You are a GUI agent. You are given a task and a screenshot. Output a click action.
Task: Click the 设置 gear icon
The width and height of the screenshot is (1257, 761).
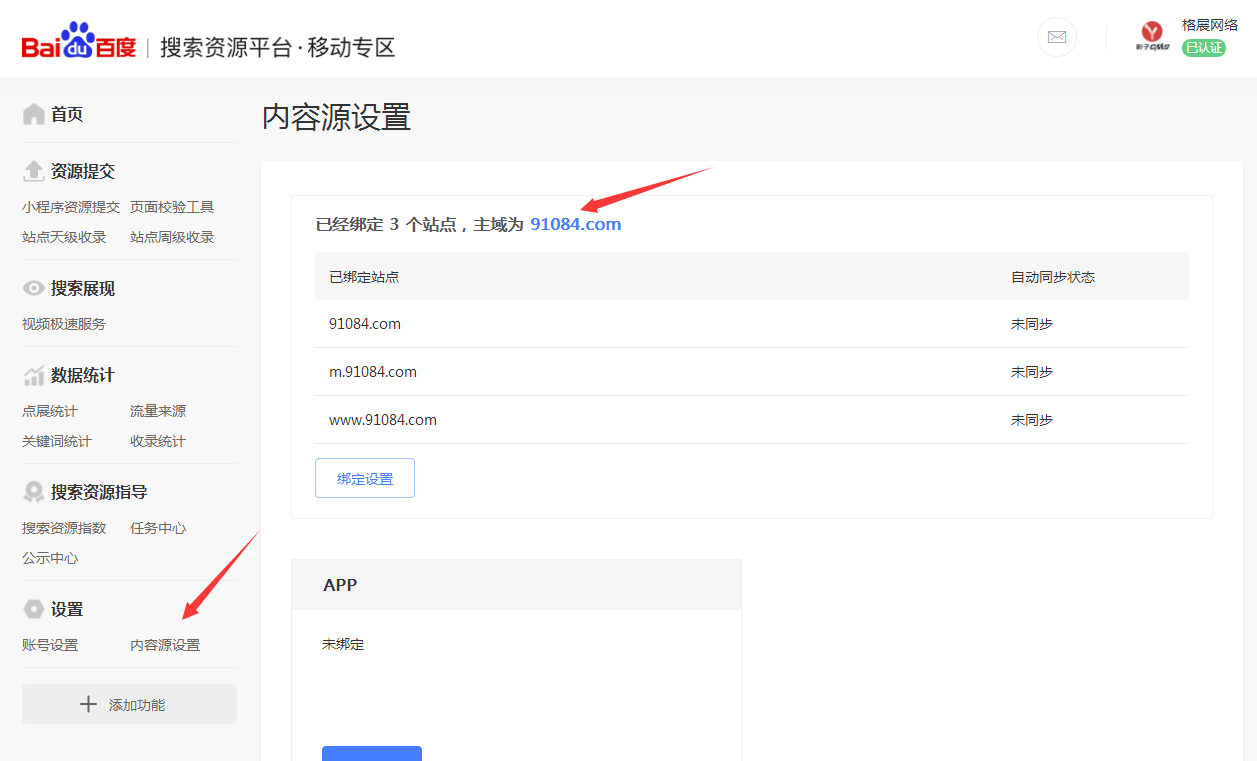coord(34,609)
